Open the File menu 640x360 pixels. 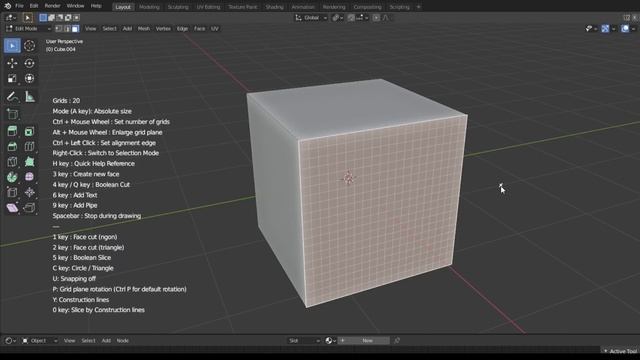coord(19,6)
